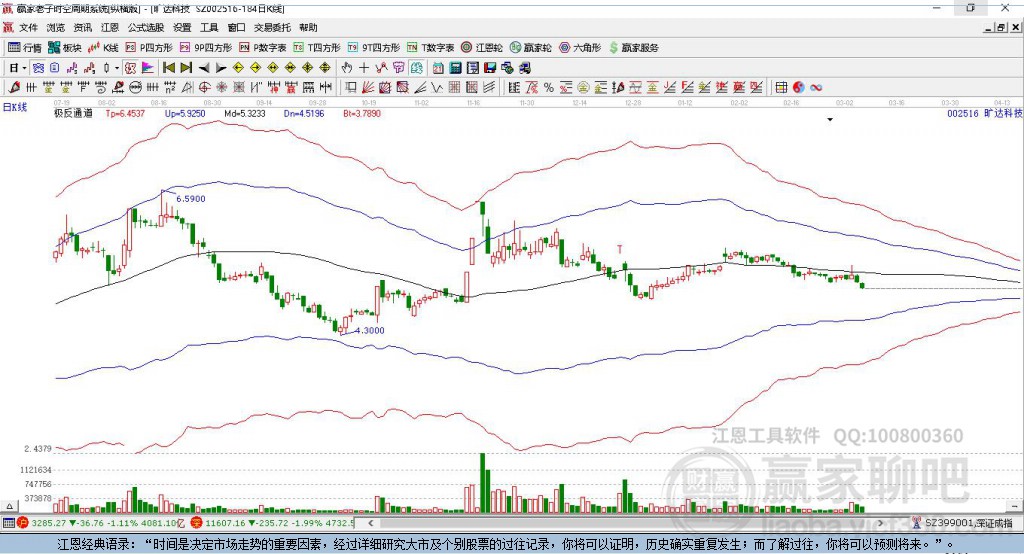The image size is (1024, 554).
Task: Click the 行情 market quotes toolbar button
Action: pos(25,47)
